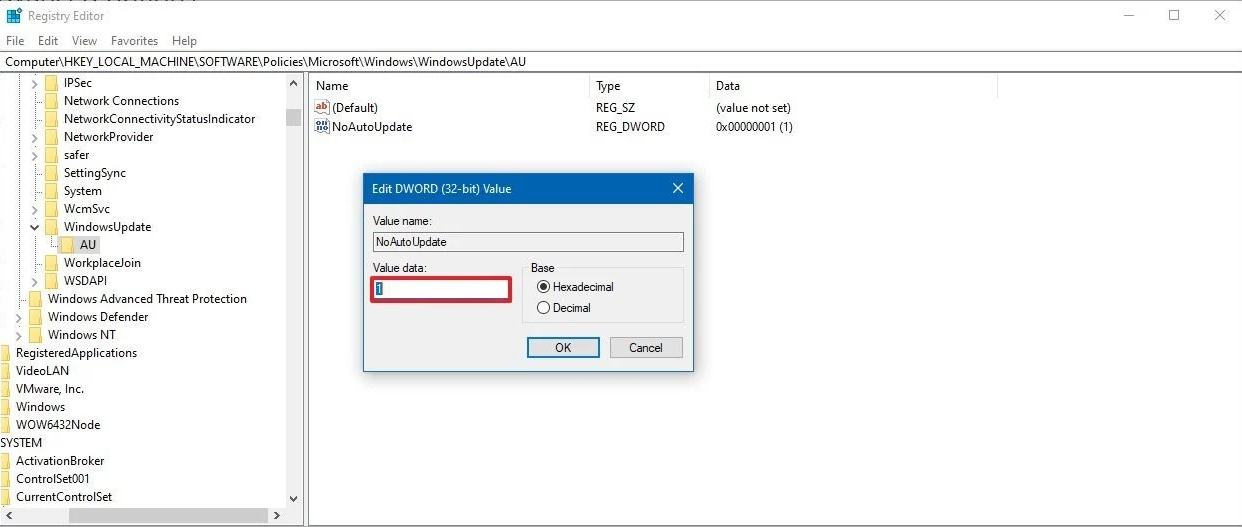Collapse the WindowsUpdate key
This screenshot has height=527, width=1242.
click(x=35, y=227)
